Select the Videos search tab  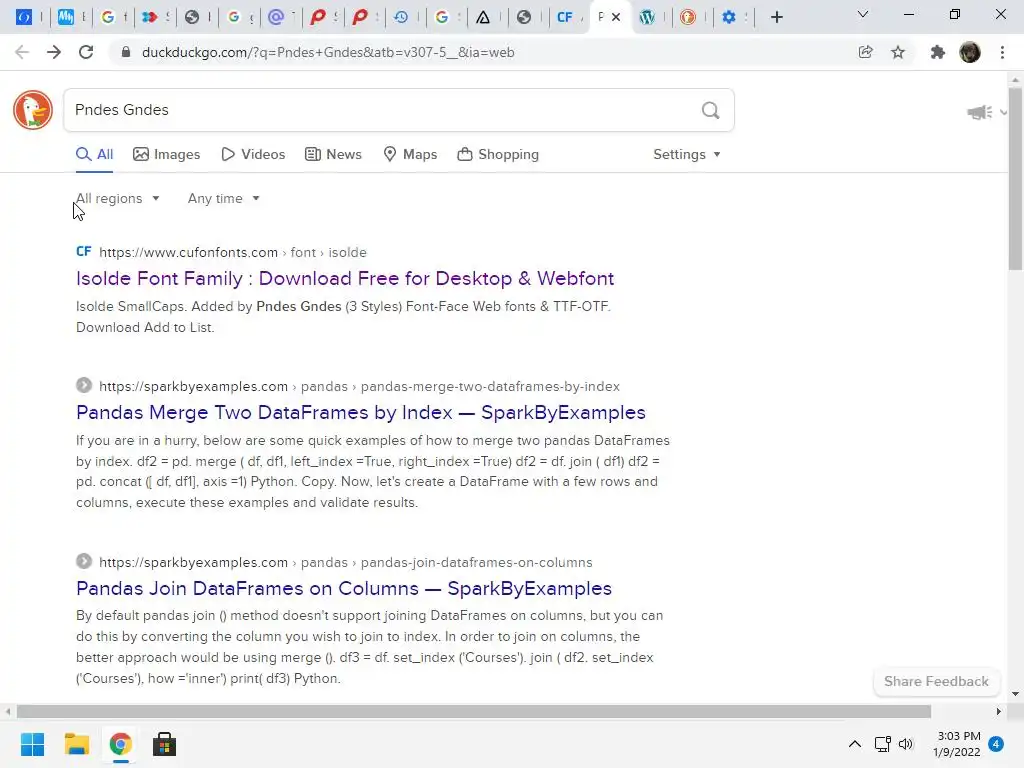(253, 155)
